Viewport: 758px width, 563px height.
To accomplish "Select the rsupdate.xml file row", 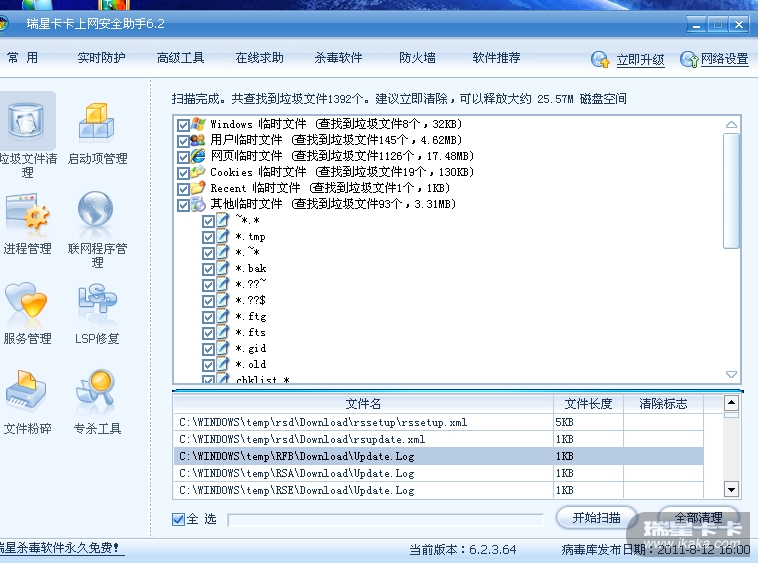I will point(438,439).
